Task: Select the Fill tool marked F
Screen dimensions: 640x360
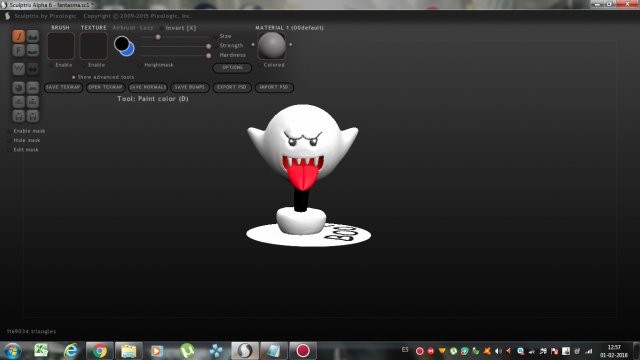Action: tap(18, 50)
